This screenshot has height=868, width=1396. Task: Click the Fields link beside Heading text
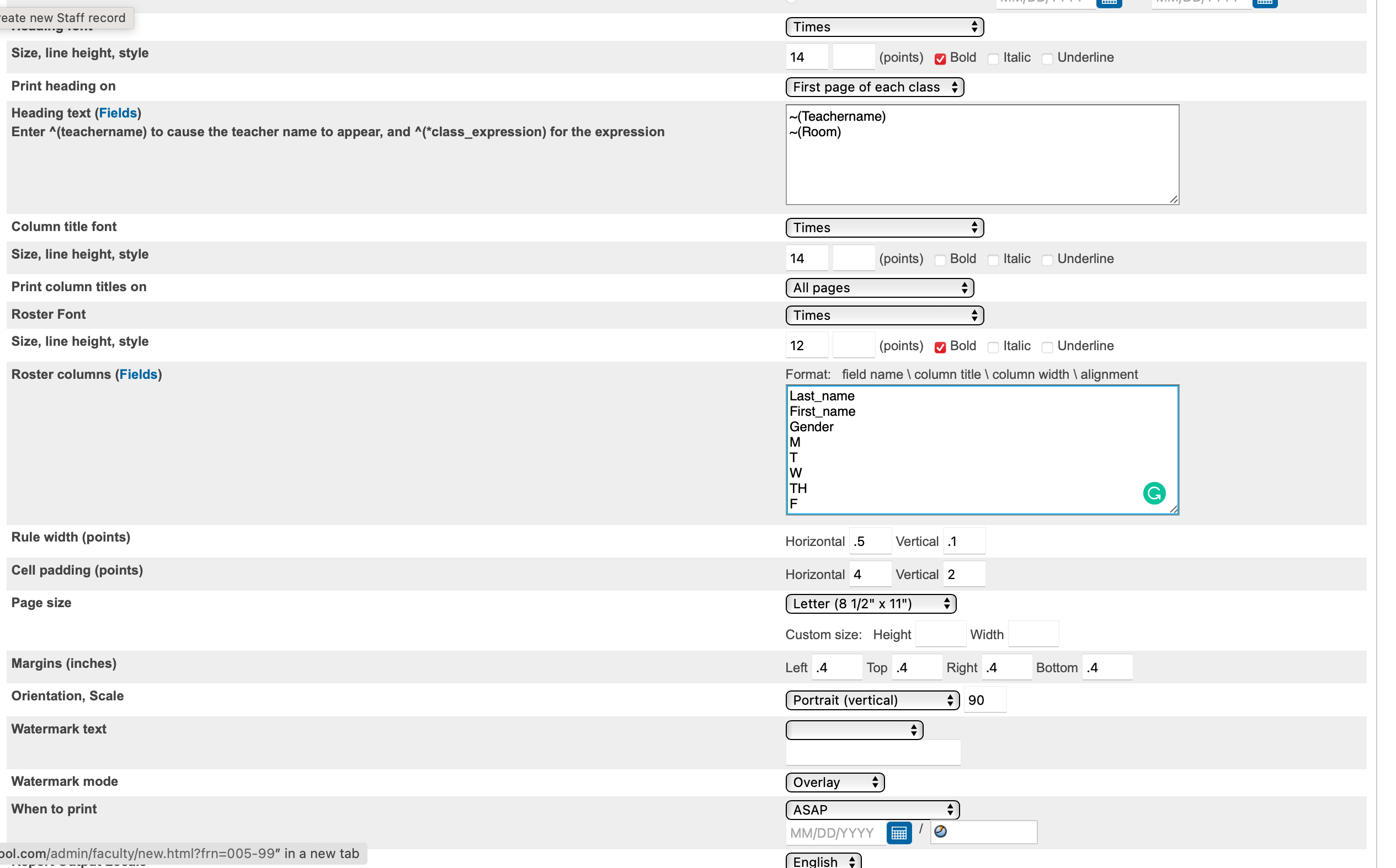coord(119,112)
